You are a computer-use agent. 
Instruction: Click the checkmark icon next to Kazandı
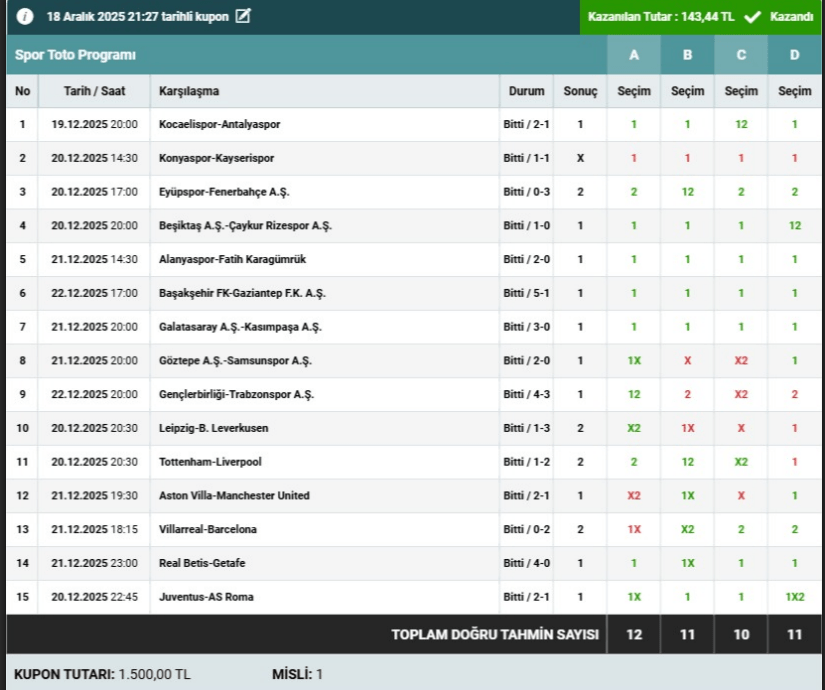pyautogui.click(x=753, y=17)
